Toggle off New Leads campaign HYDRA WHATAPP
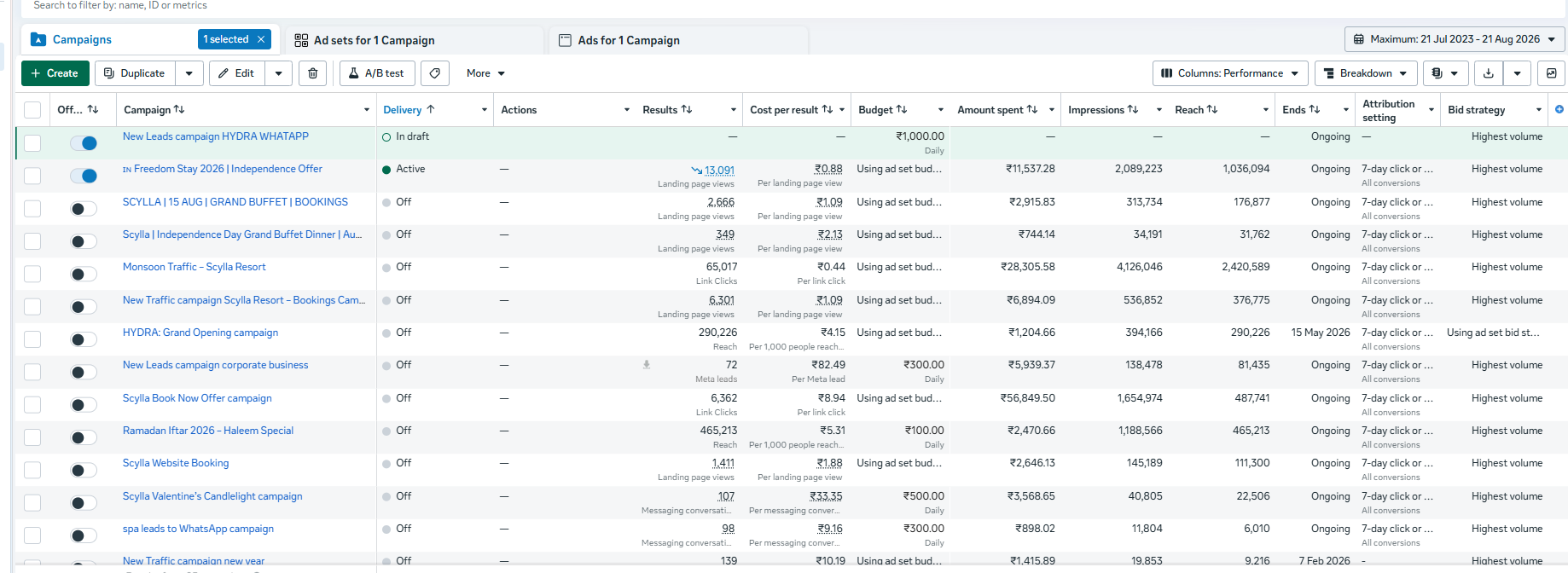This screenshot has height=573, width=1568. click(x=84, y=143)
